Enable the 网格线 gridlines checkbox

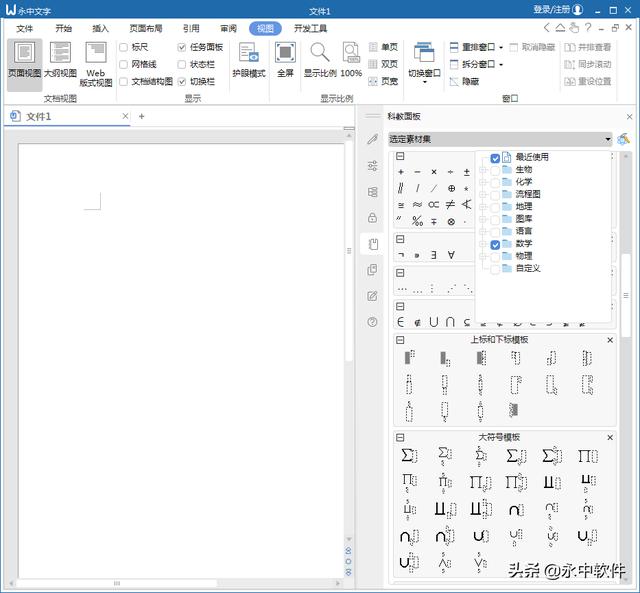[123, 64]
